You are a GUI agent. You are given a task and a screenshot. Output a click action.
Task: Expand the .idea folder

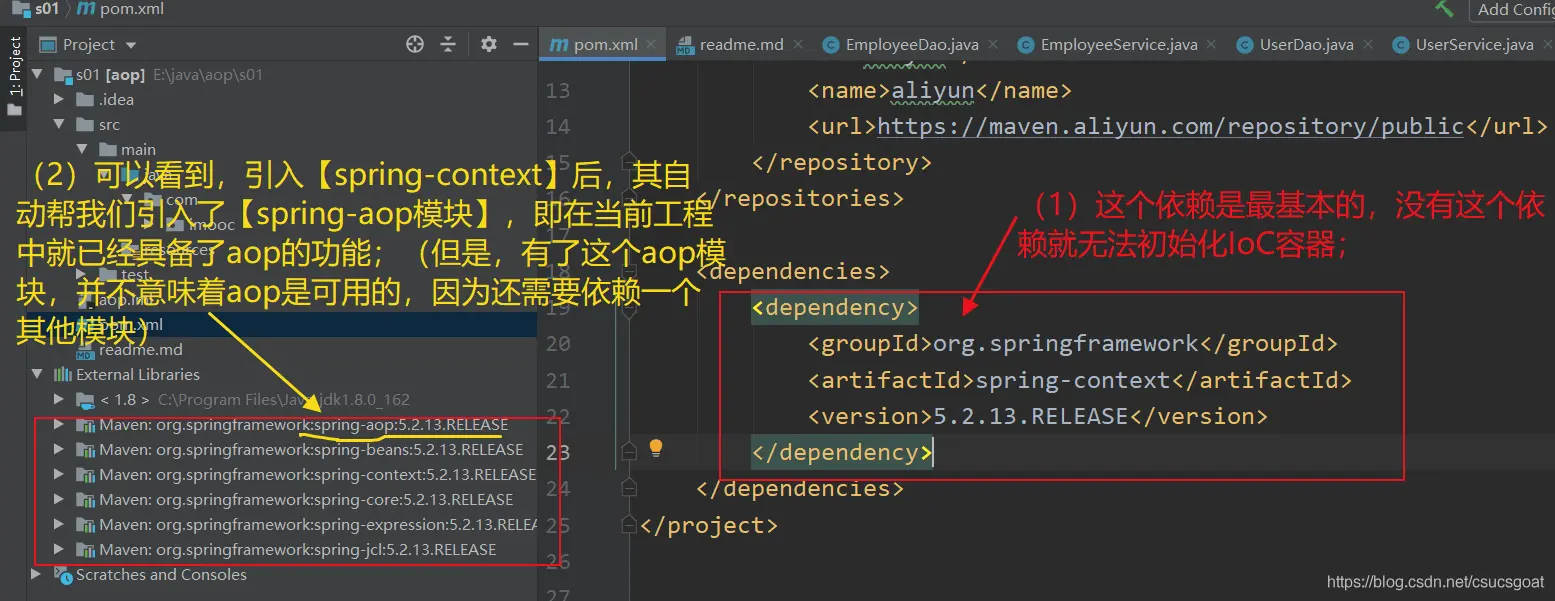(x=60, y=100)
